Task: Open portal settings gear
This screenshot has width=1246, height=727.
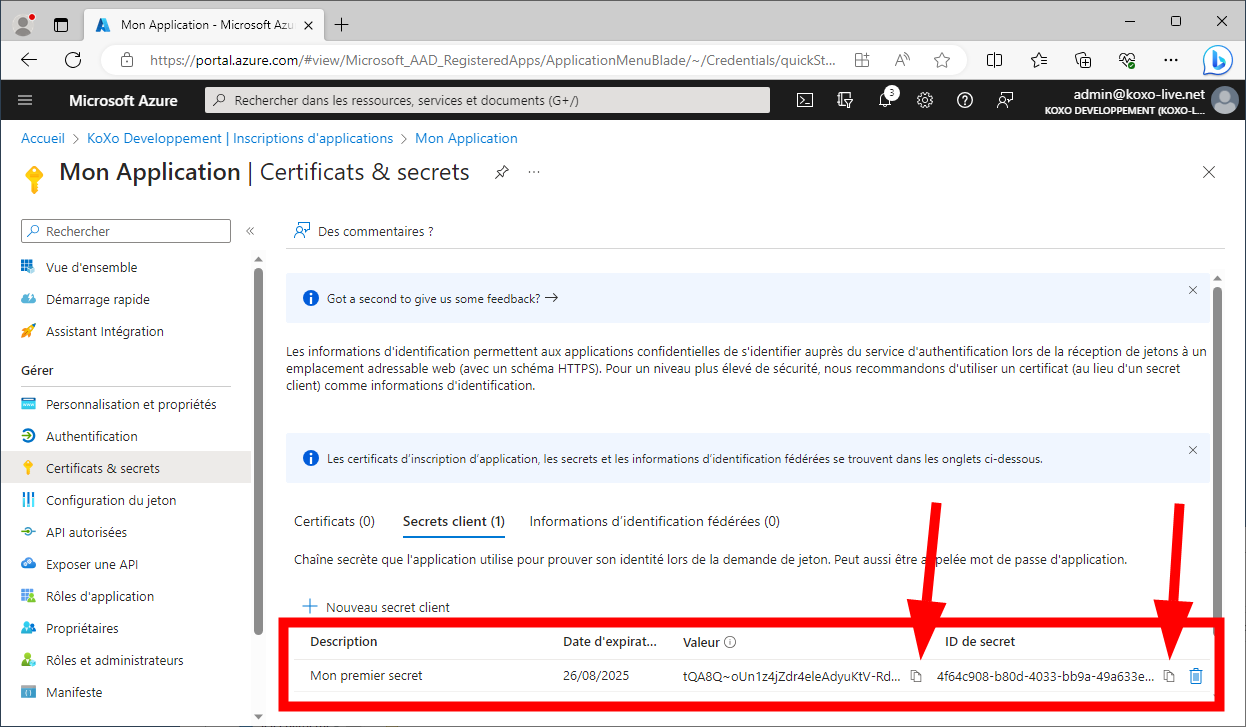Action: (x=925, y=100)
